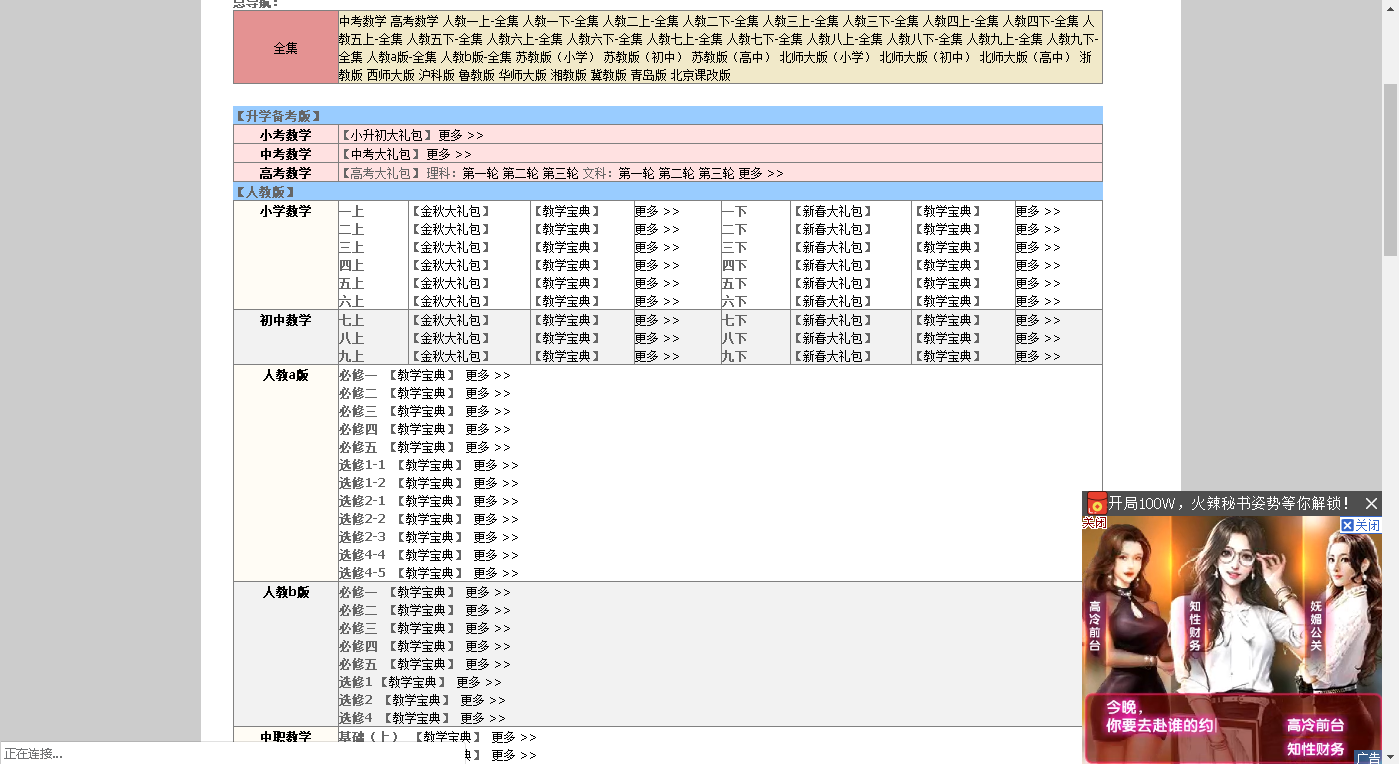Choose 高冷前台 option in the ad banner
This screenshot has height=764, width=1399.
click(x=1315, y=725)
